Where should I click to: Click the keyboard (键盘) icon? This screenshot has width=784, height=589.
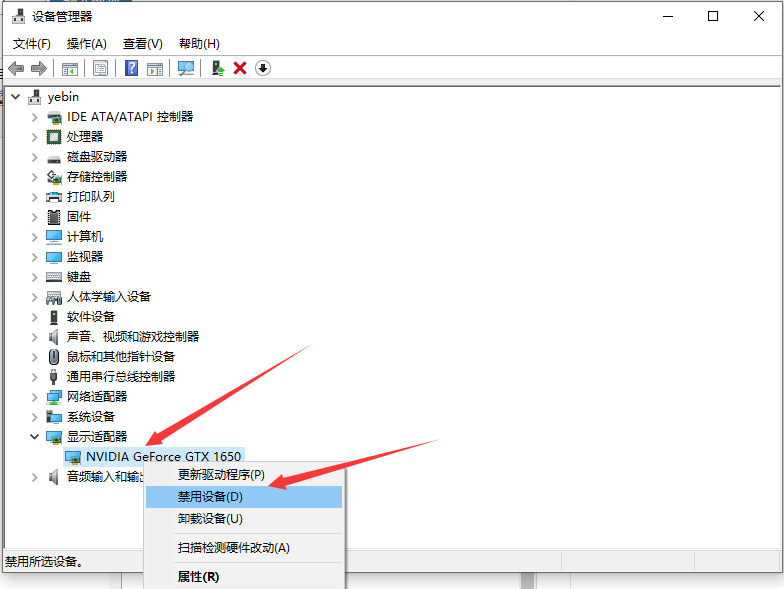(x=54, y=276)
